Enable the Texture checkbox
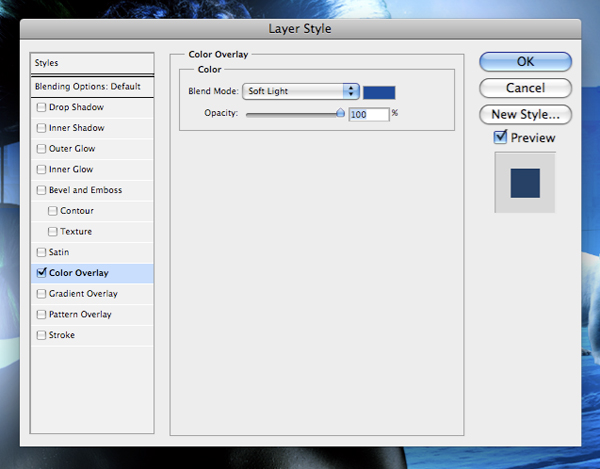 click(52, 231)
